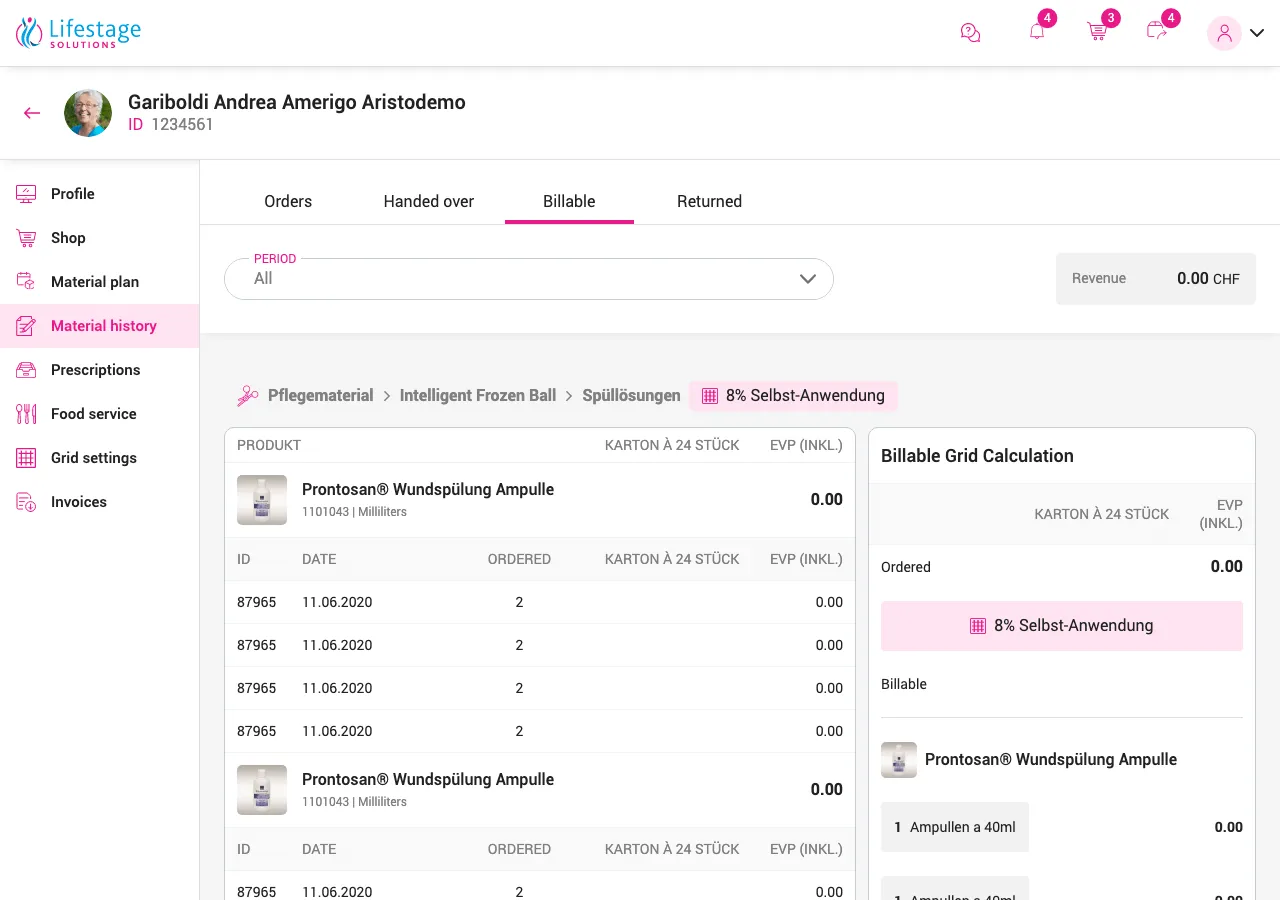1280x900 pixels.
Task: Click the second Prontosan® Wundspülung Ampulle list title
Action: click(428, 780)
